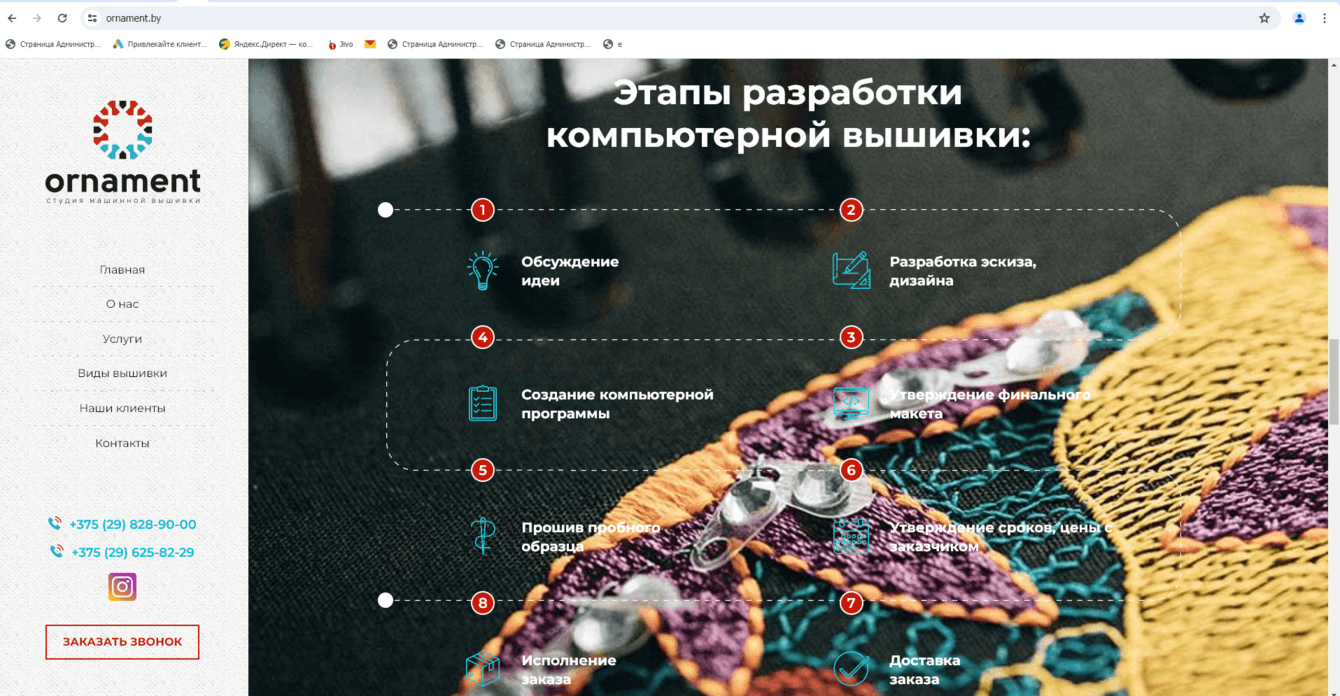The image size is (1340, 696).
Task: Open the Instagram profile icon
Action: (x=121, y=587)
